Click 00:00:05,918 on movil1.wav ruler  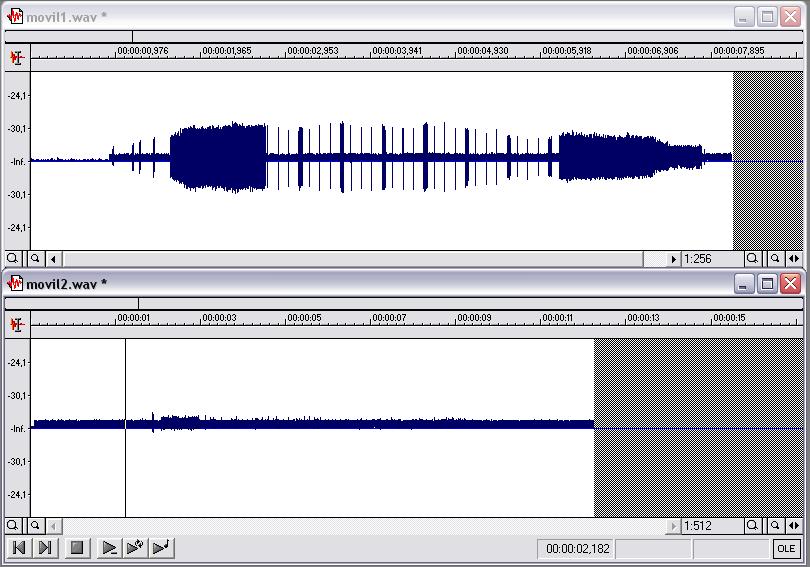click(x=567, y=51)
